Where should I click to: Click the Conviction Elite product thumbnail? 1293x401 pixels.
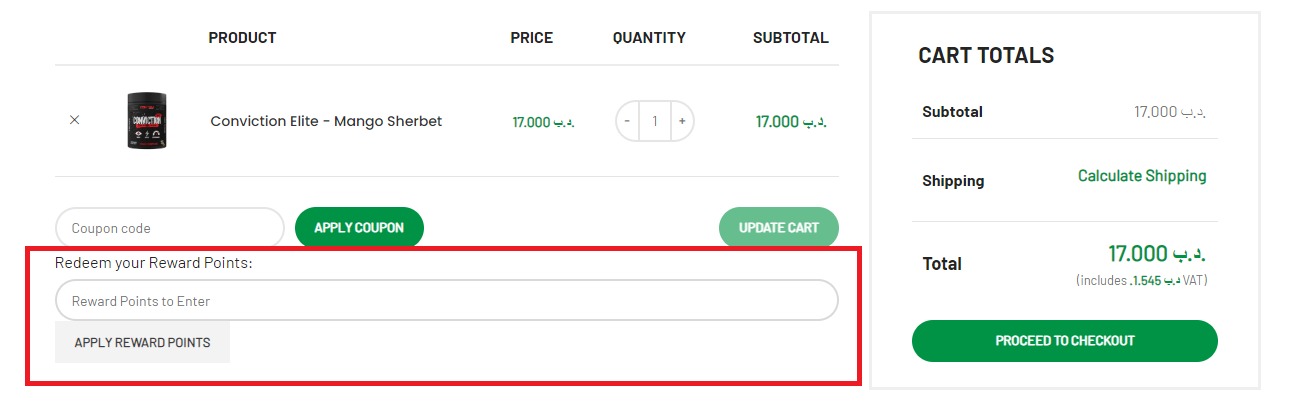click(147, 121)
